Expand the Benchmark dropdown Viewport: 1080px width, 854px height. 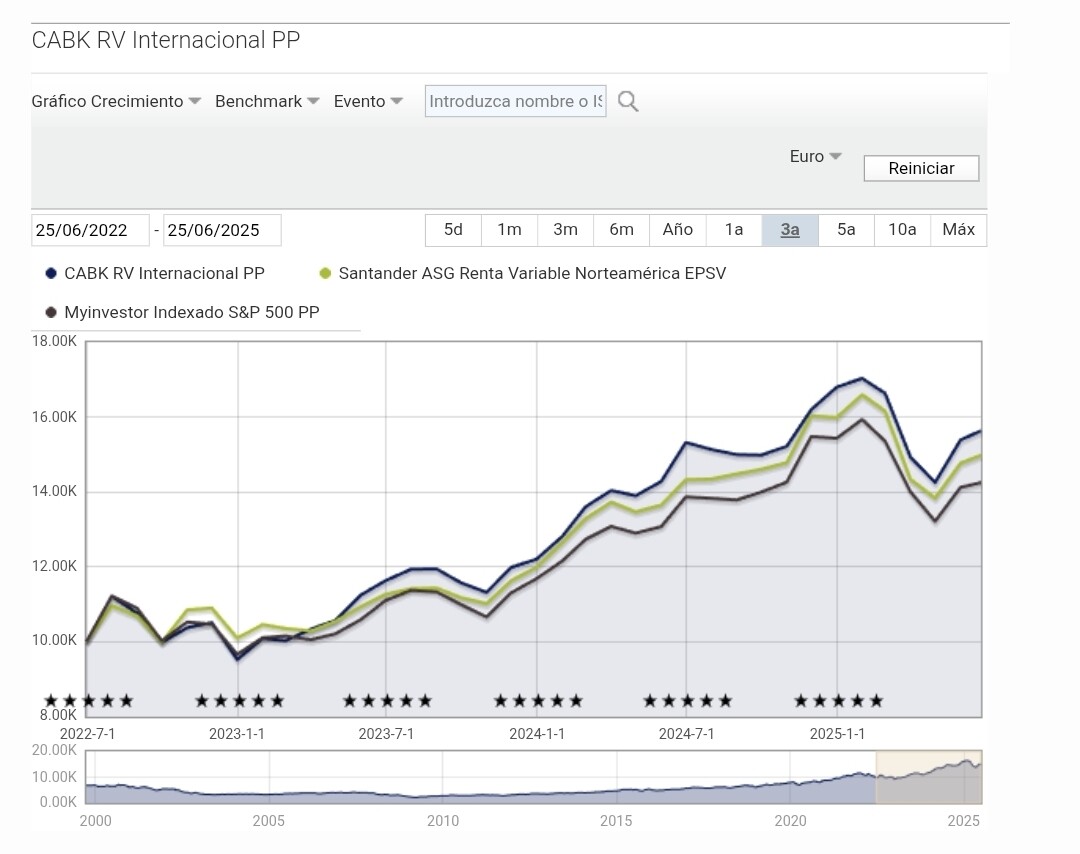[267, 101]
